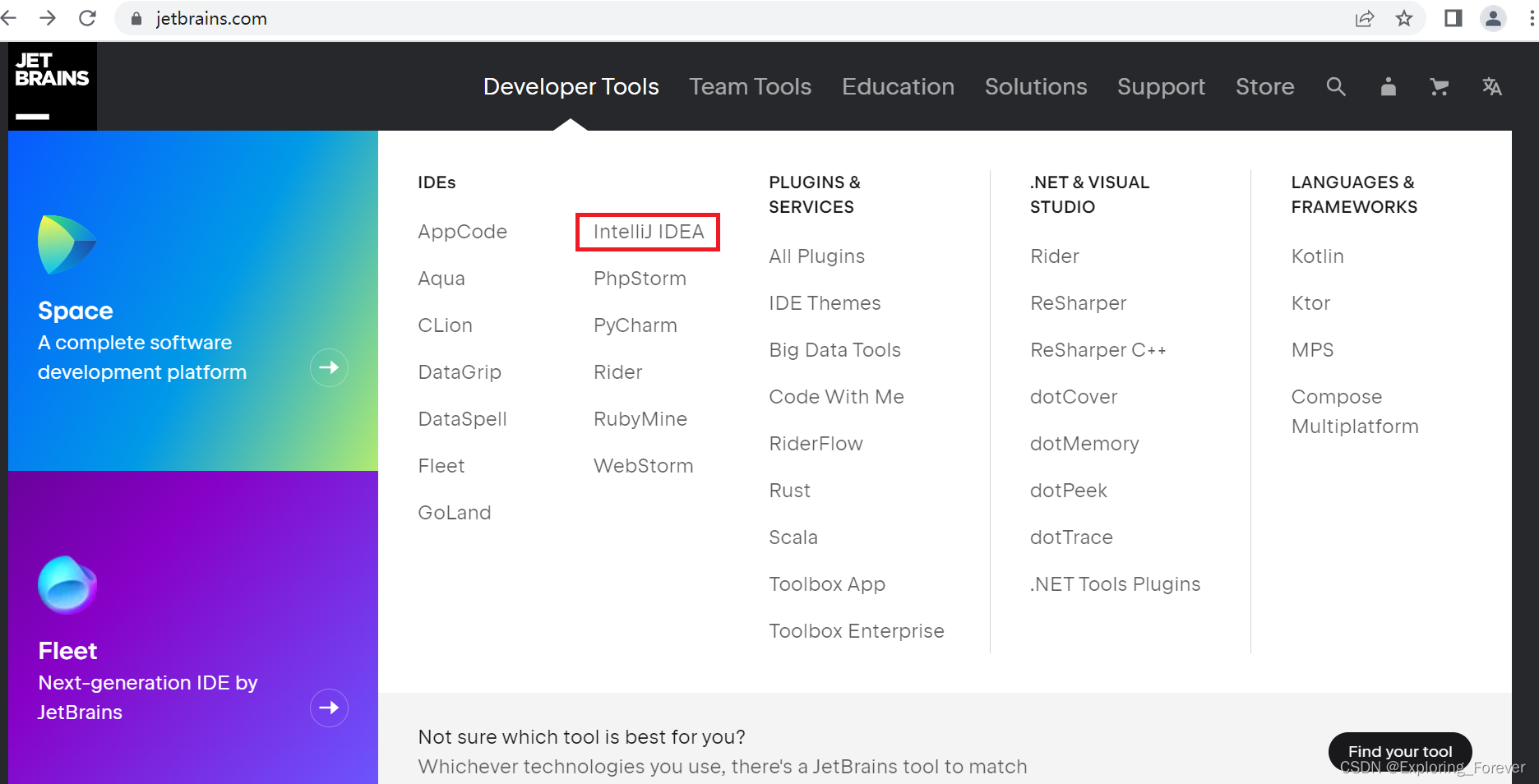Open the MPS link
Viewport: 1539px width, 784px height.
1313,350
